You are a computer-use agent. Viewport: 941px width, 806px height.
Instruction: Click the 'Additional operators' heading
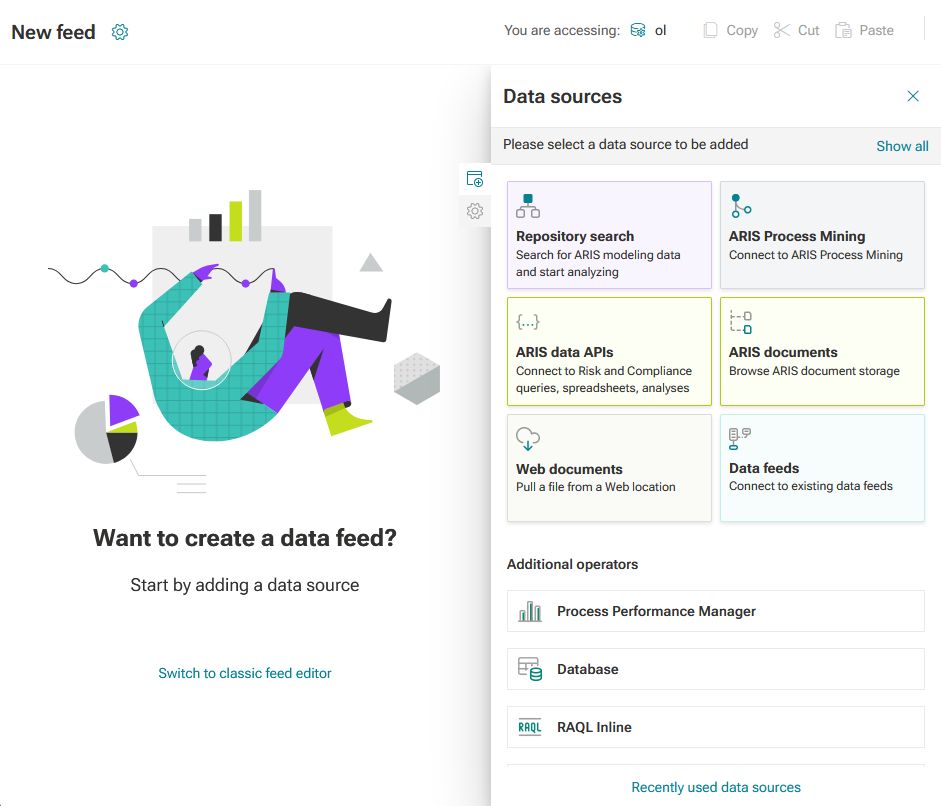[572, 564]
